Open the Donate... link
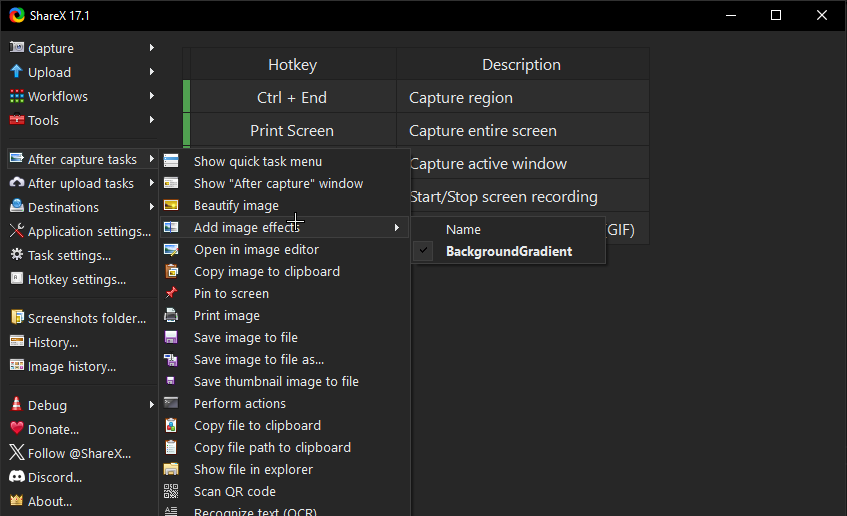847x516 pixels. [53, 429]
